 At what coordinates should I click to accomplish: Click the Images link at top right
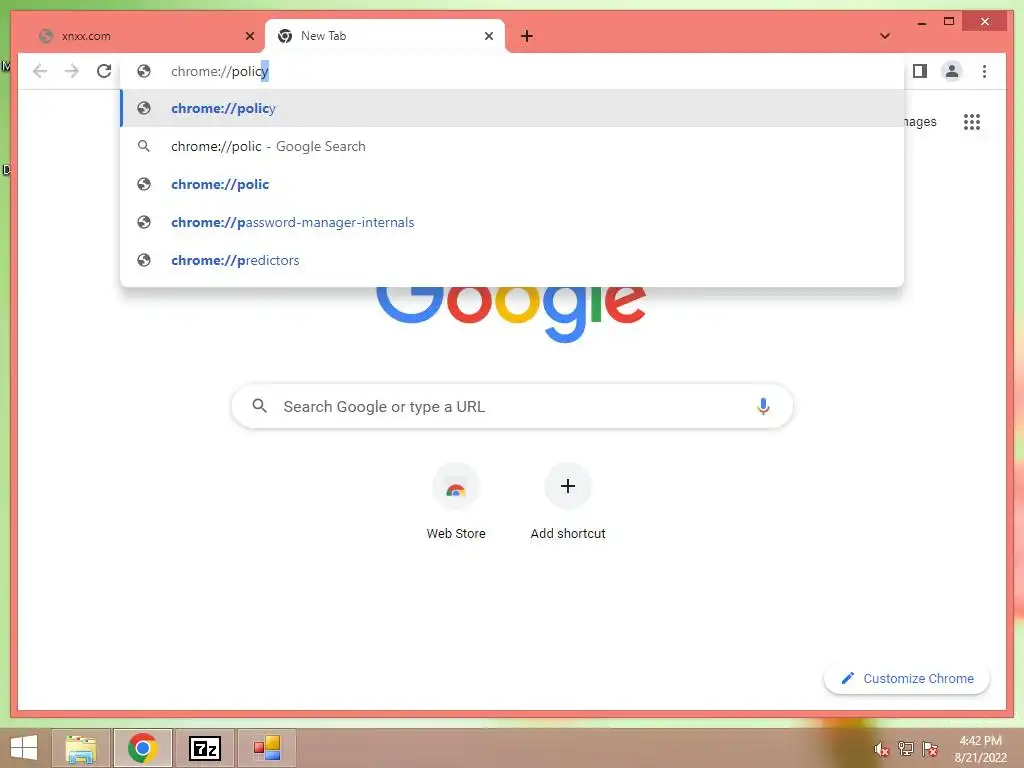pos(920,121)
